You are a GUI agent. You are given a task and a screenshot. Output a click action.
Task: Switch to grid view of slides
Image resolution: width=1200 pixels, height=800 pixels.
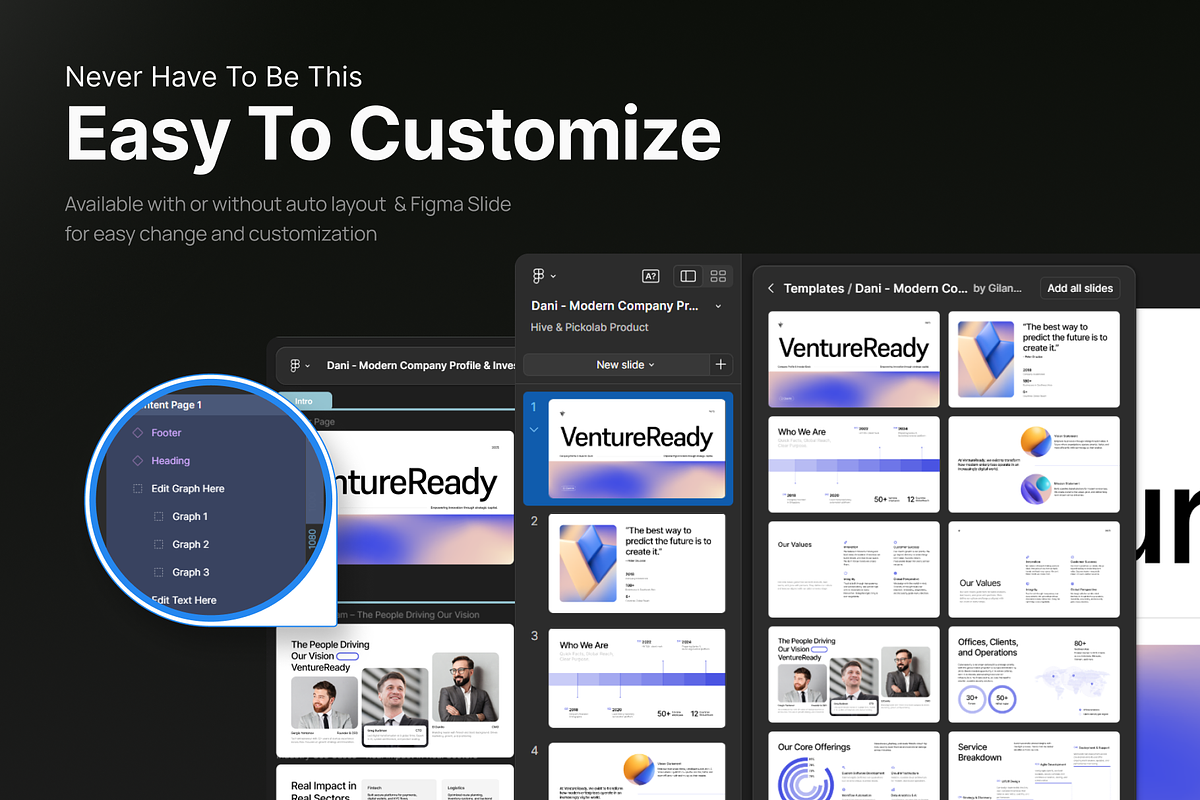pos(718,276)
